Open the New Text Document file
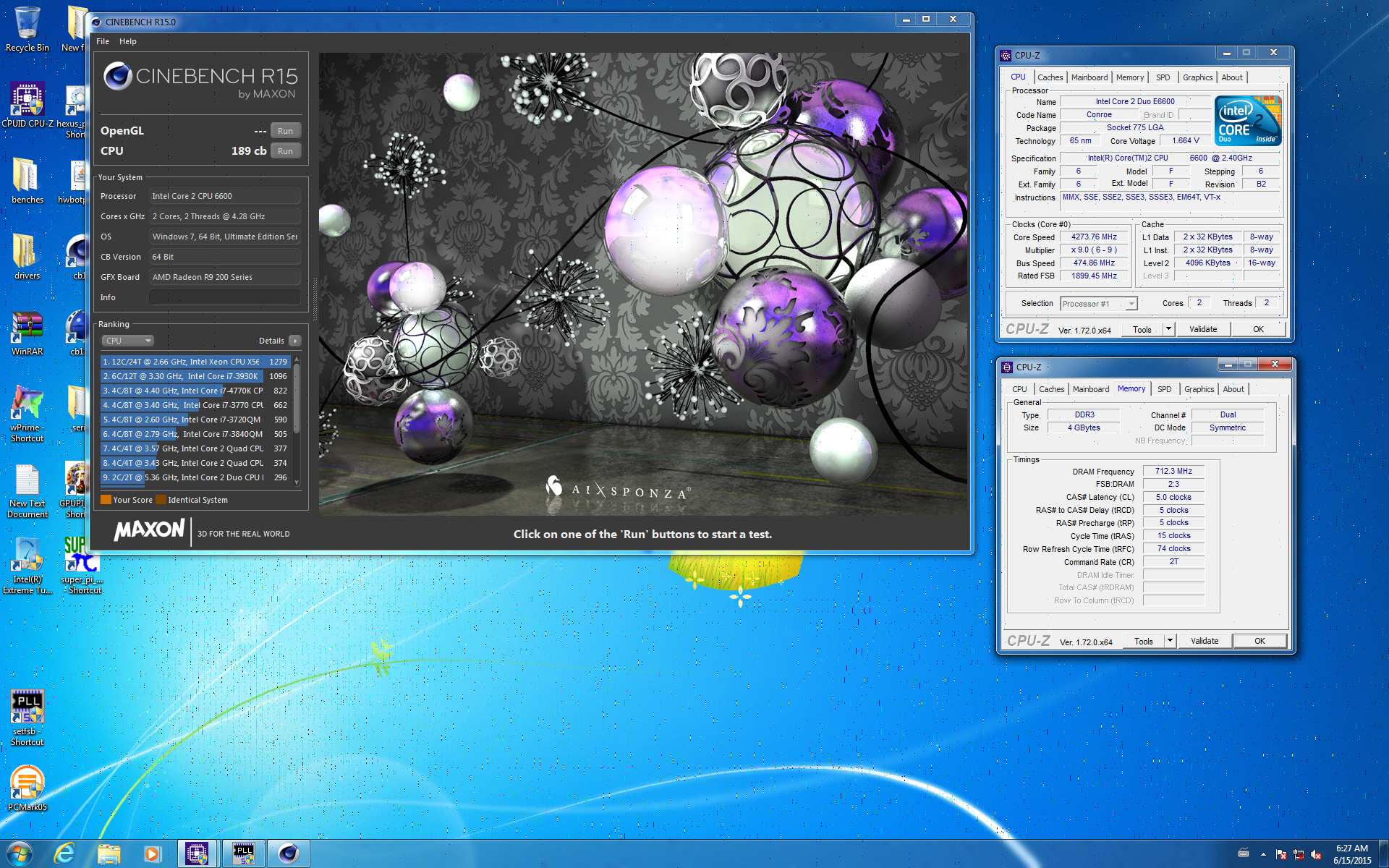The height and width of the screenshot is (868, 1389). point(27,490)
